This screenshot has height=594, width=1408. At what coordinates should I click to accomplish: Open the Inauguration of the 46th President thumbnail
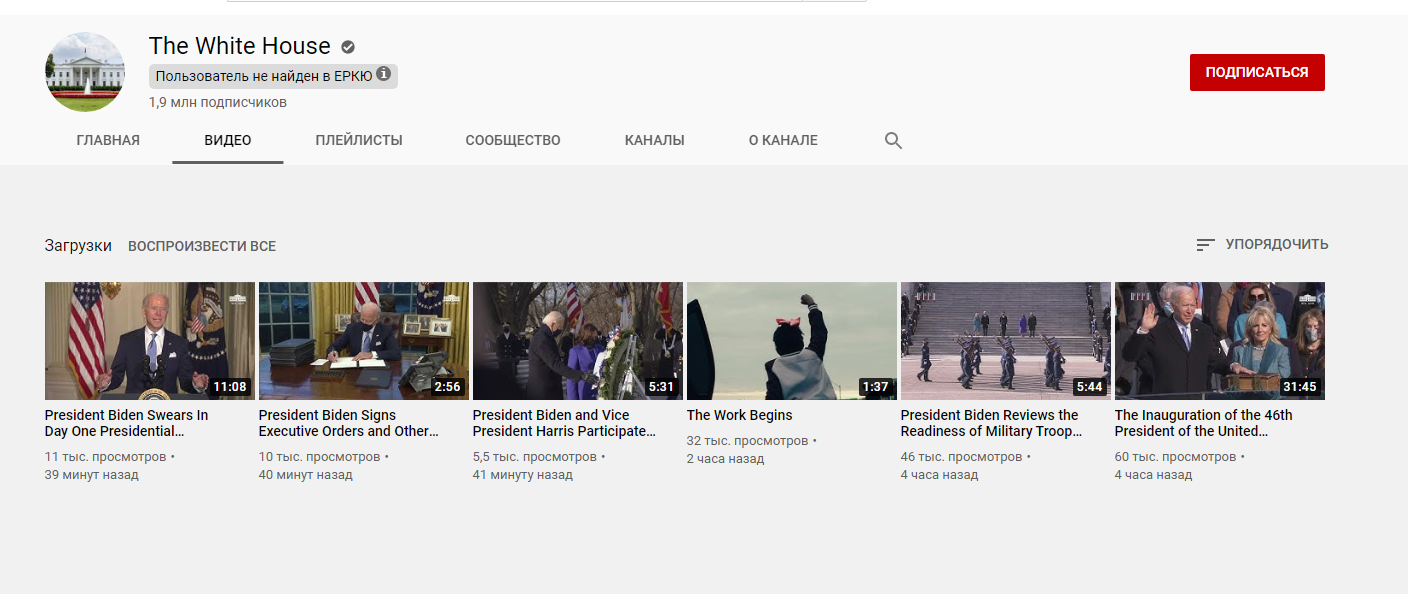click(1220, 341)
